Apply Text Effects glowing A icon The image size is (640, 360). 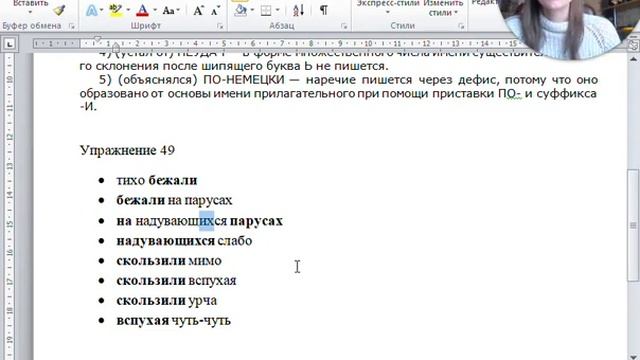click(x=92, y=11)
